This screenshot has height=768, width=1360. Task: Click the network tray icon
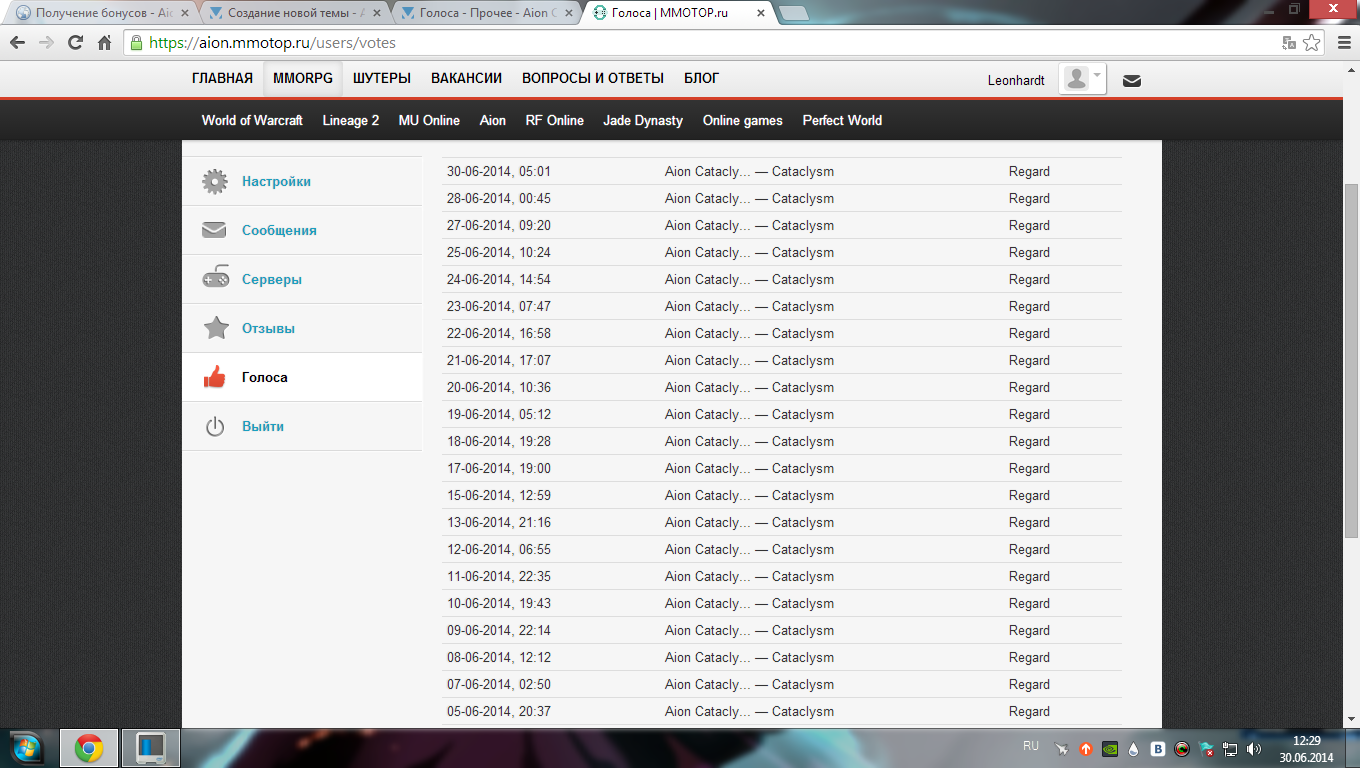1230,748
